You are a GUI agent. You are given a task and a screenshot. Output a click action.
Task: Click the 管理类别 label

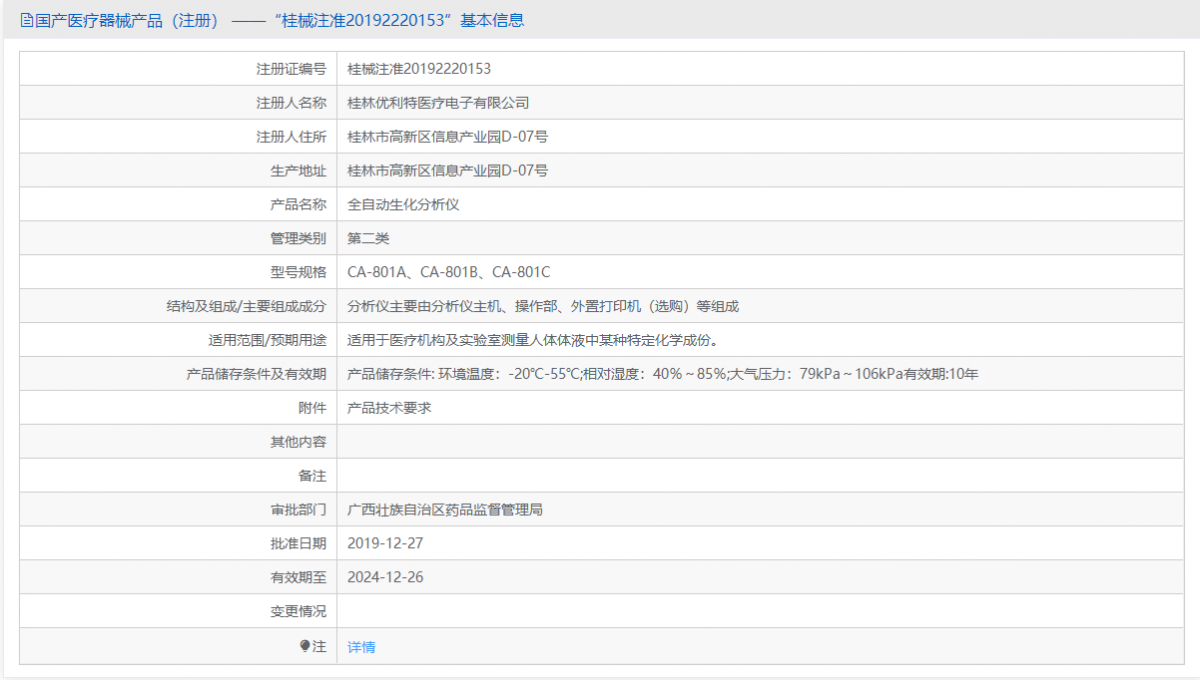click(x=298, y=239)
